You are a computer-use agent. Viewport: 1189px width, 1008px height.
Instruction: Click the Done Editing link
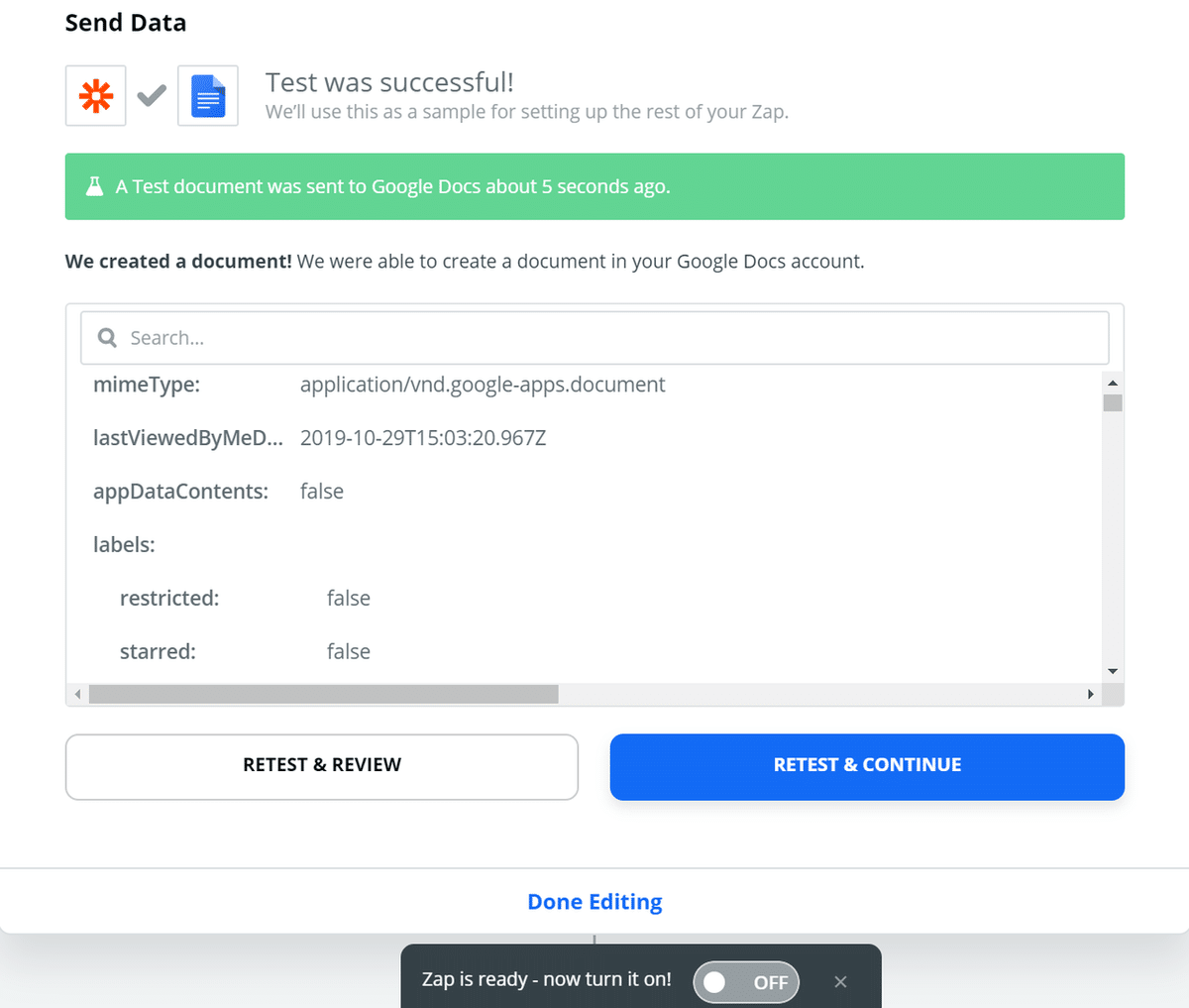594,902
